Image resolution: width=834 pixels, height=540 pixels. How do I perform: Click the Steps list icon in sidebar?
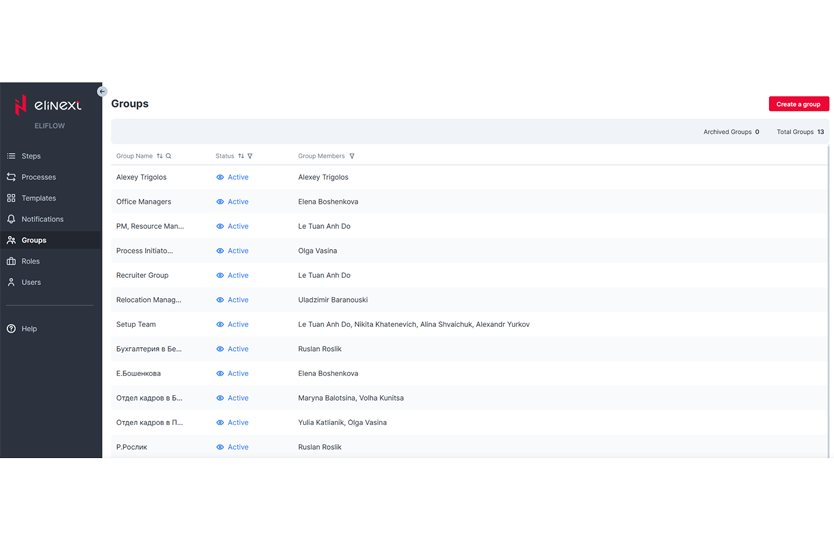tap(11, 156)
